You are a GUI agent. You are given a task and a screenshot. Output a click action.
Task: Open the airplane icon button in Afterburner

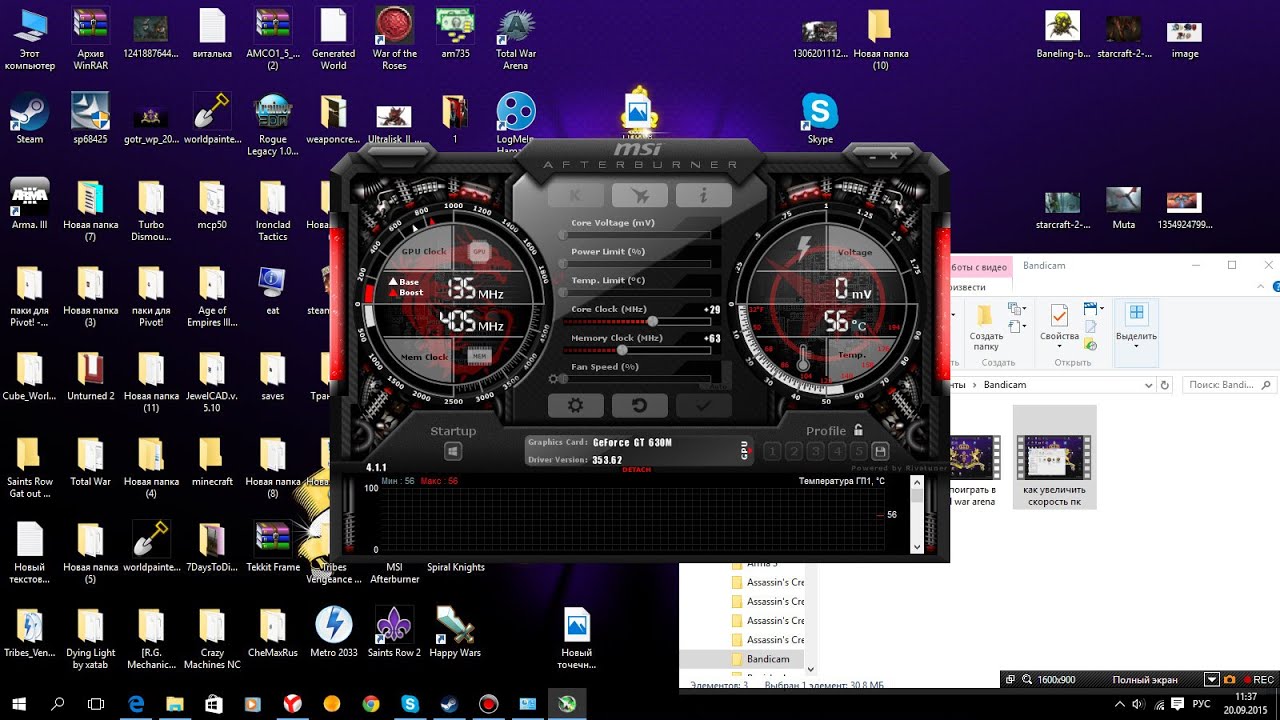[639, 195]
